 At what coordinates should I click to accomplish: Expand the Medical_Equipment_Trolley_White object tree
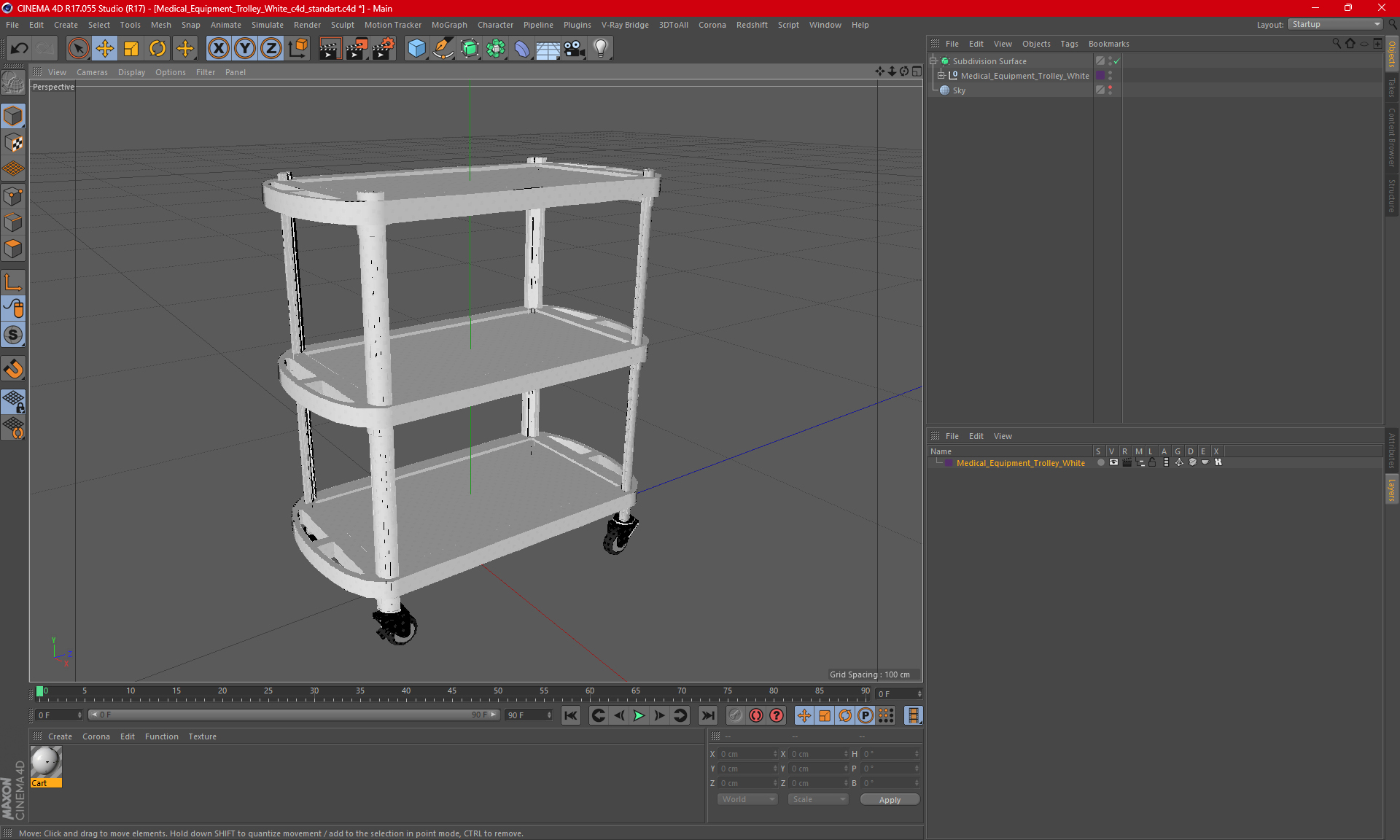[941, 76]
